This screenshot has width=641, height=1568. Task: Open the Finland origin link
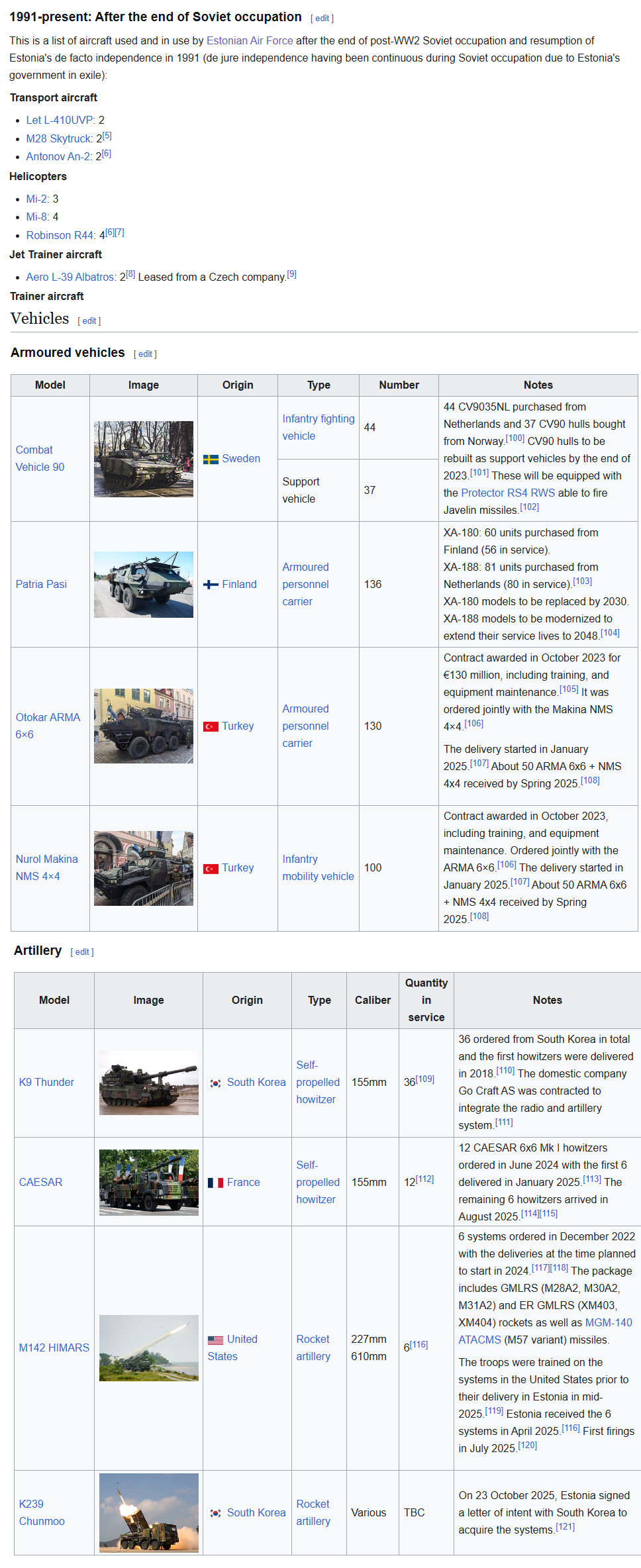click(x=240, y=585)
